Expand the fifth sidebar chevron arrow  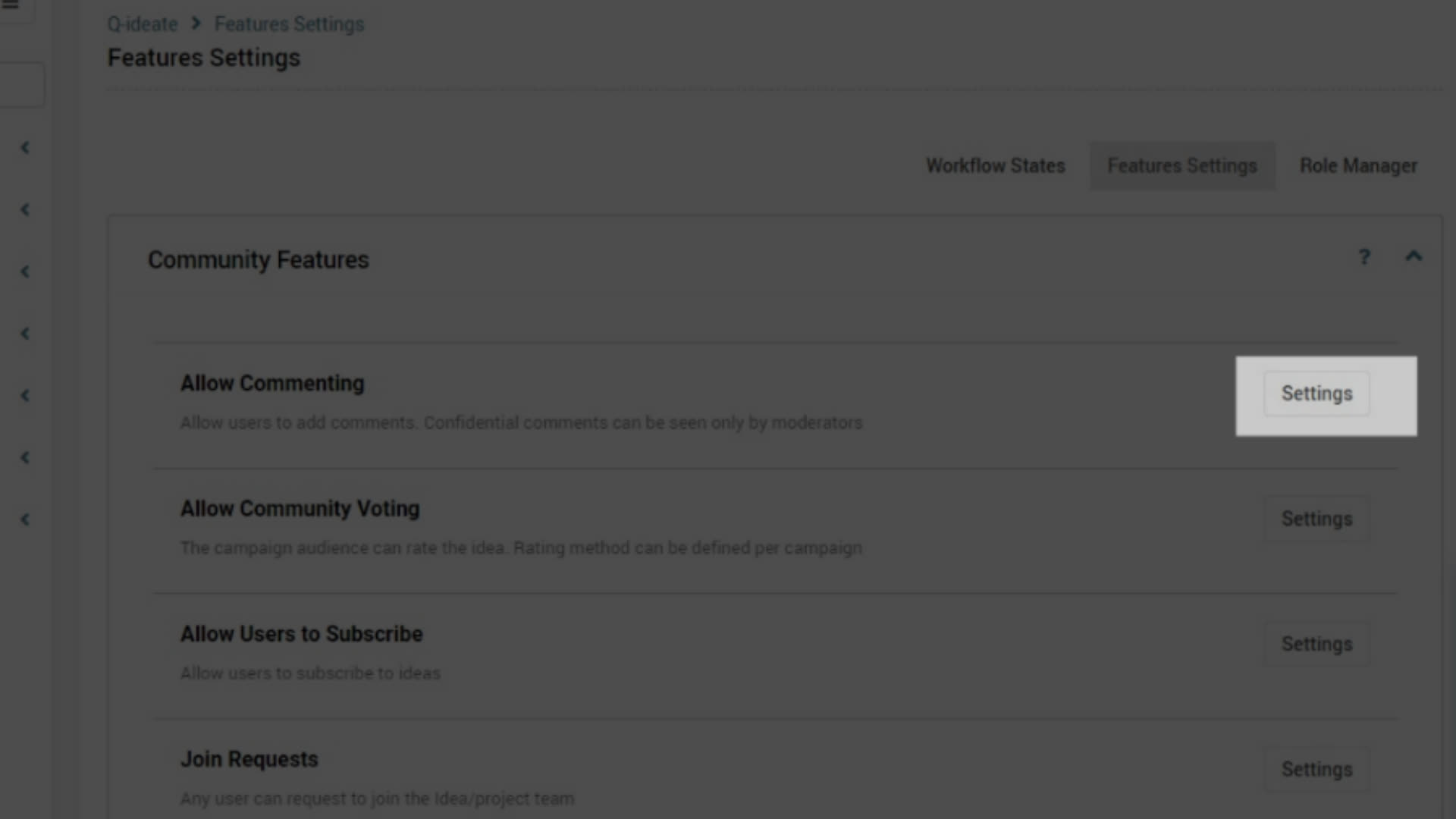(25, 396)
